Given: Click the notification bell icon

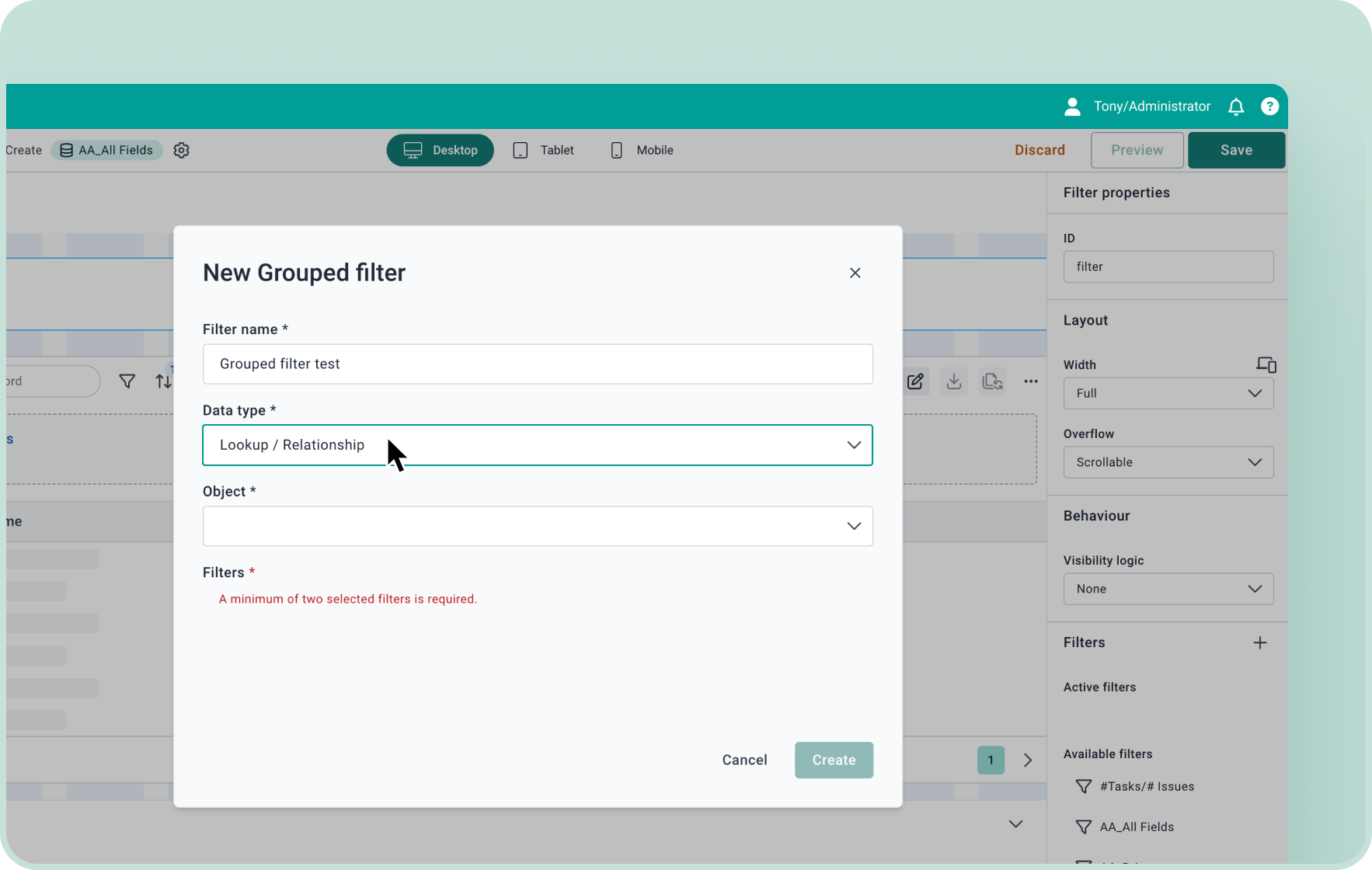Looking at the screenshot, I should [x=1235, y=106].
